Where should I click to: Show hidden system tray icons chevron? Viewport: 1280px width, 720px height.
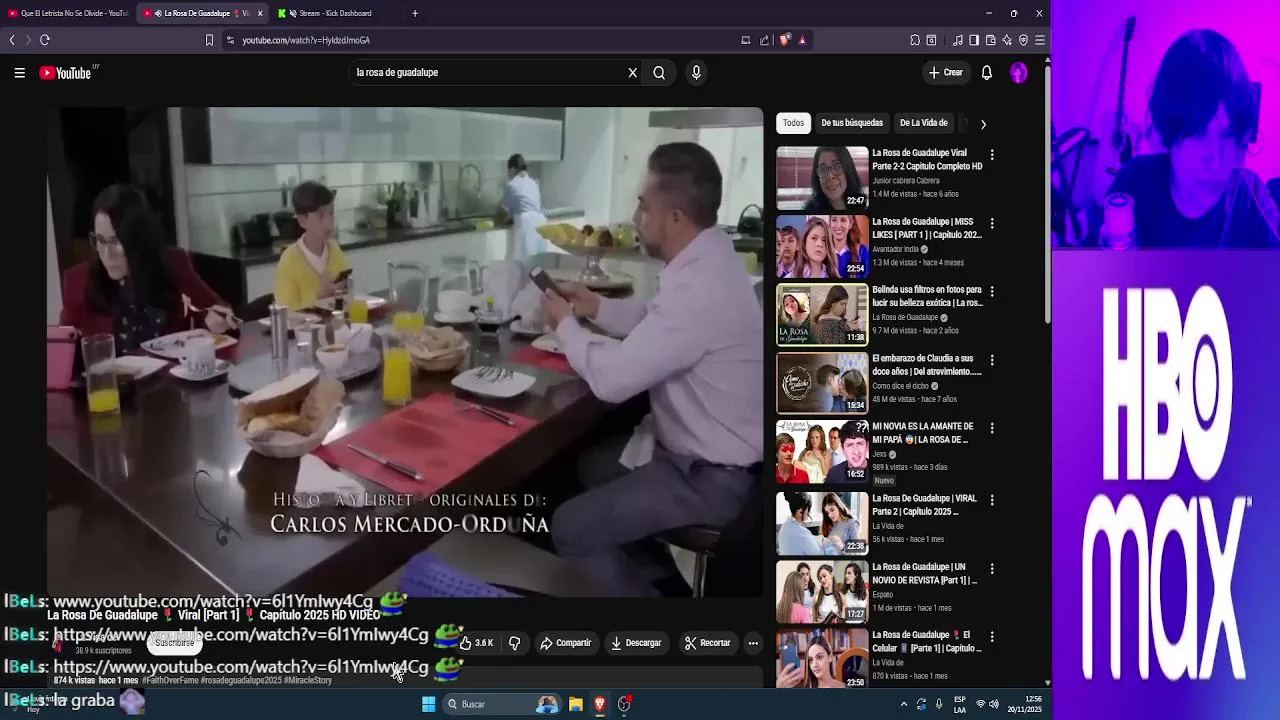pos(904,704)
